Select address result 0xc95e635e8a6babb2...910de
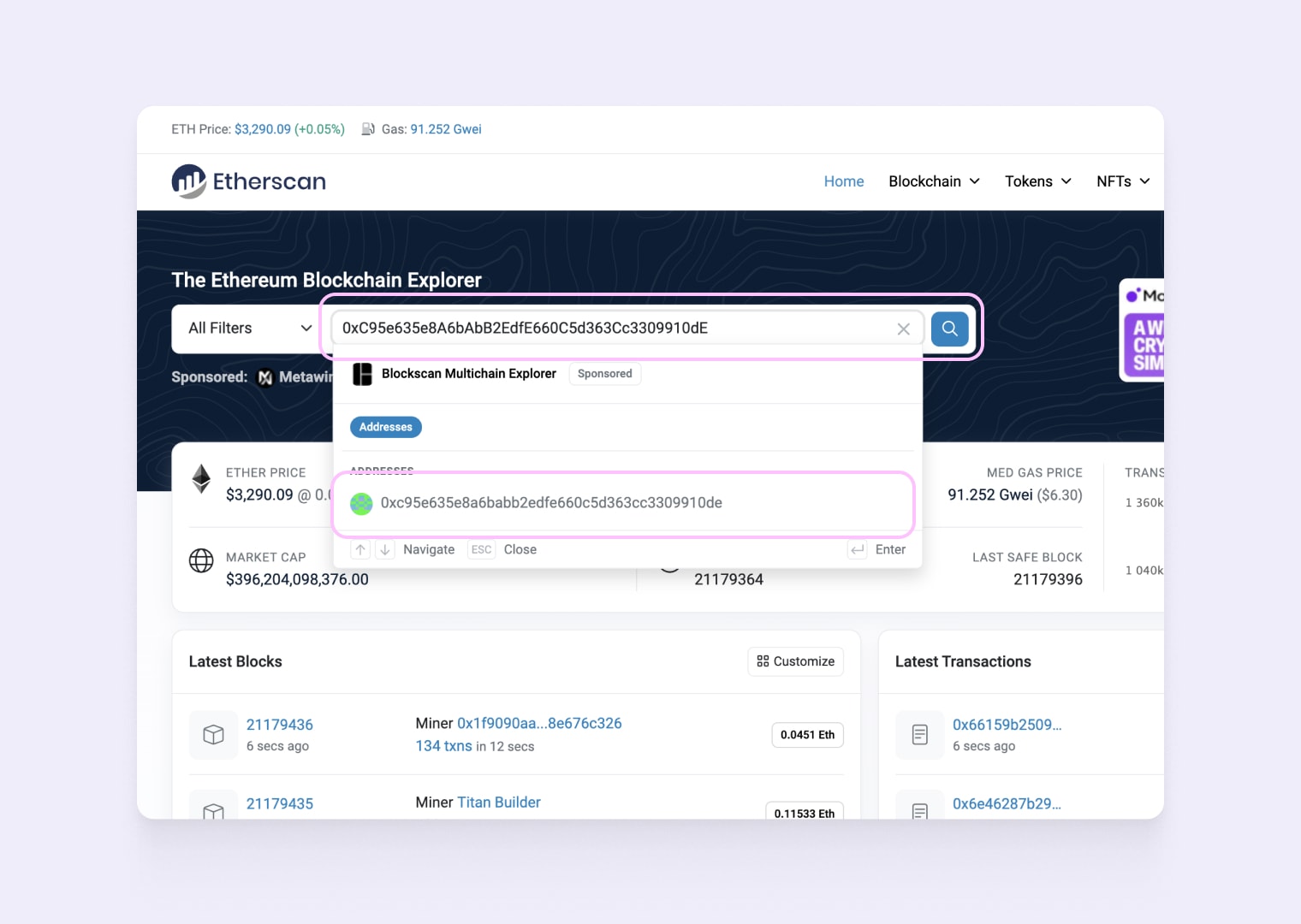This screenshot has height=924, width=1301. pyautogui.click(x=623, y=503)
